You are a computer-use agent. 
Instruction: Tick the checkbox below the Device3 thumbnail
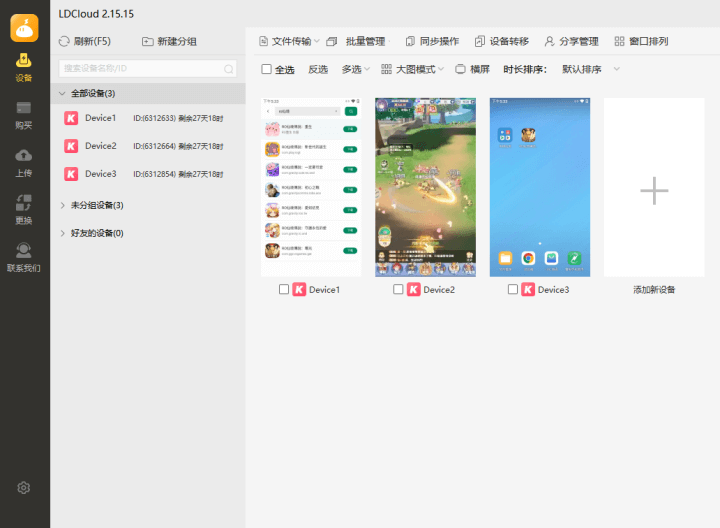(x=513, y=289)
